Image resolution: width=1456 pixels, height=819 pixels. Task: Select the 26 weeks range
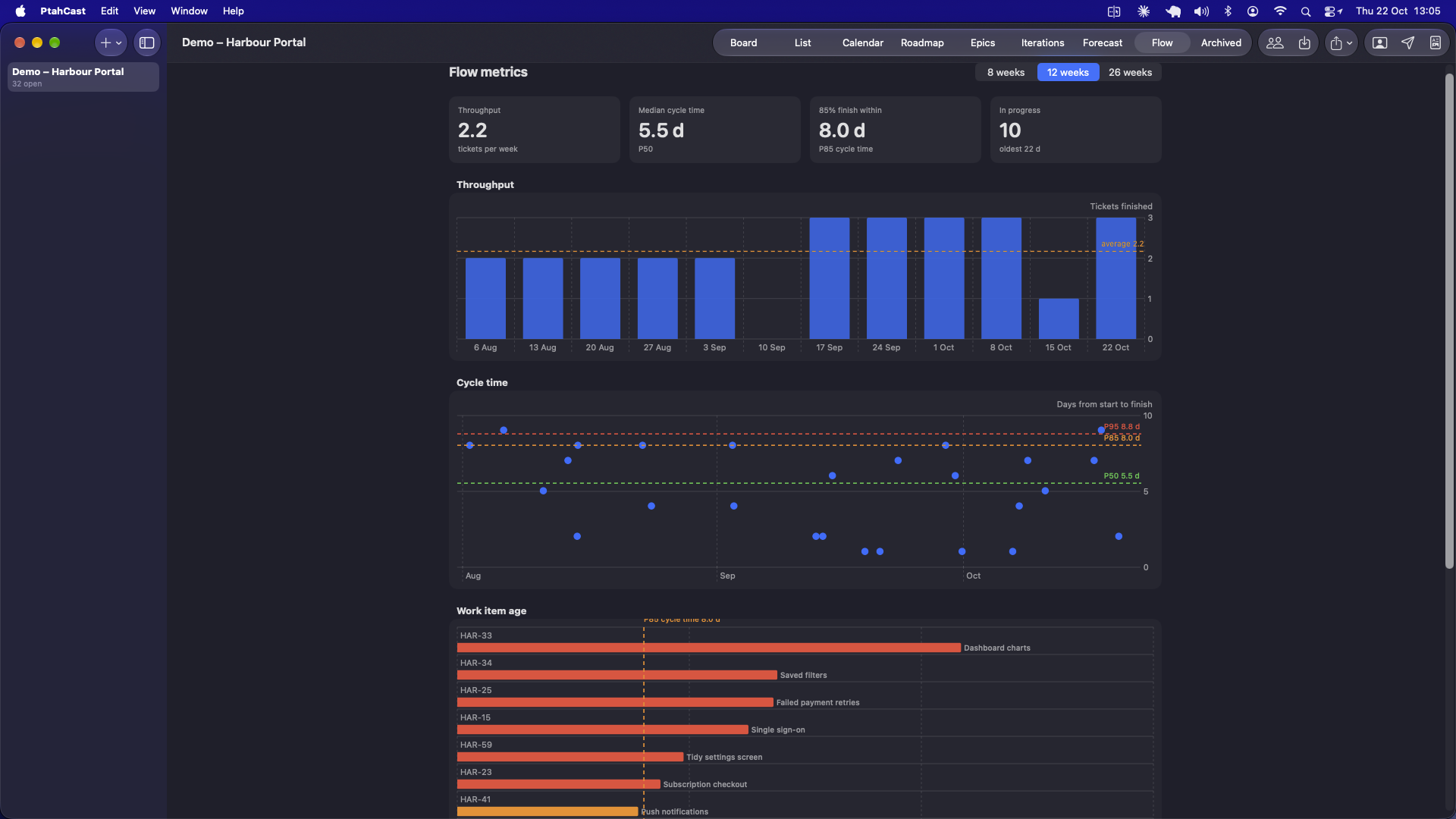pos(1130,73)
